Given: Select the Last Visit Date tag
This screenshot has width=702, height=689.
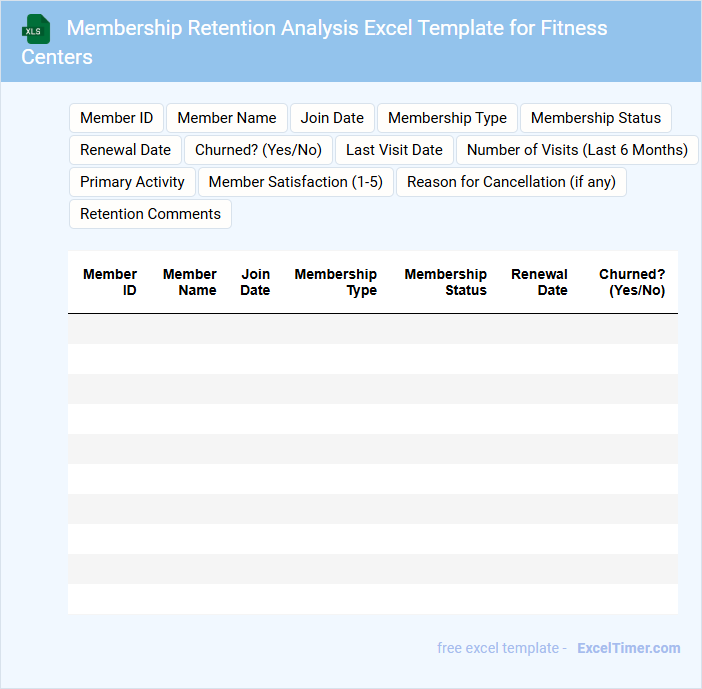Looking at the screenshot, I should 394,150.
